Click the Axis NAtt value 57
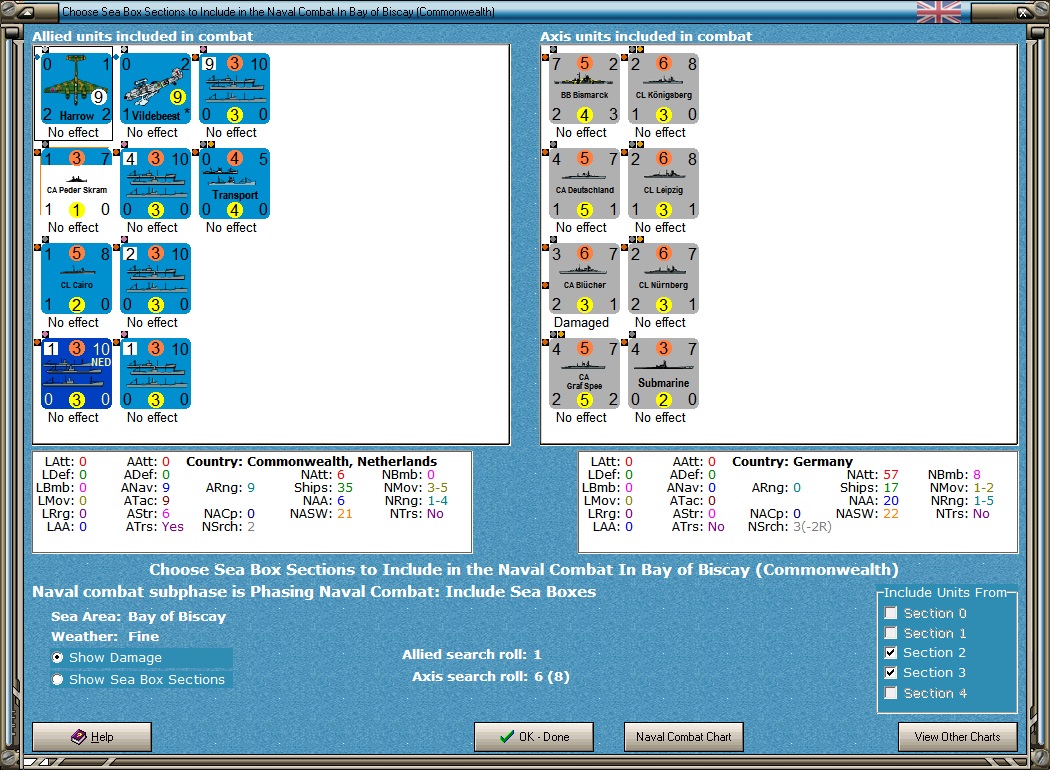 click(891, 475)
